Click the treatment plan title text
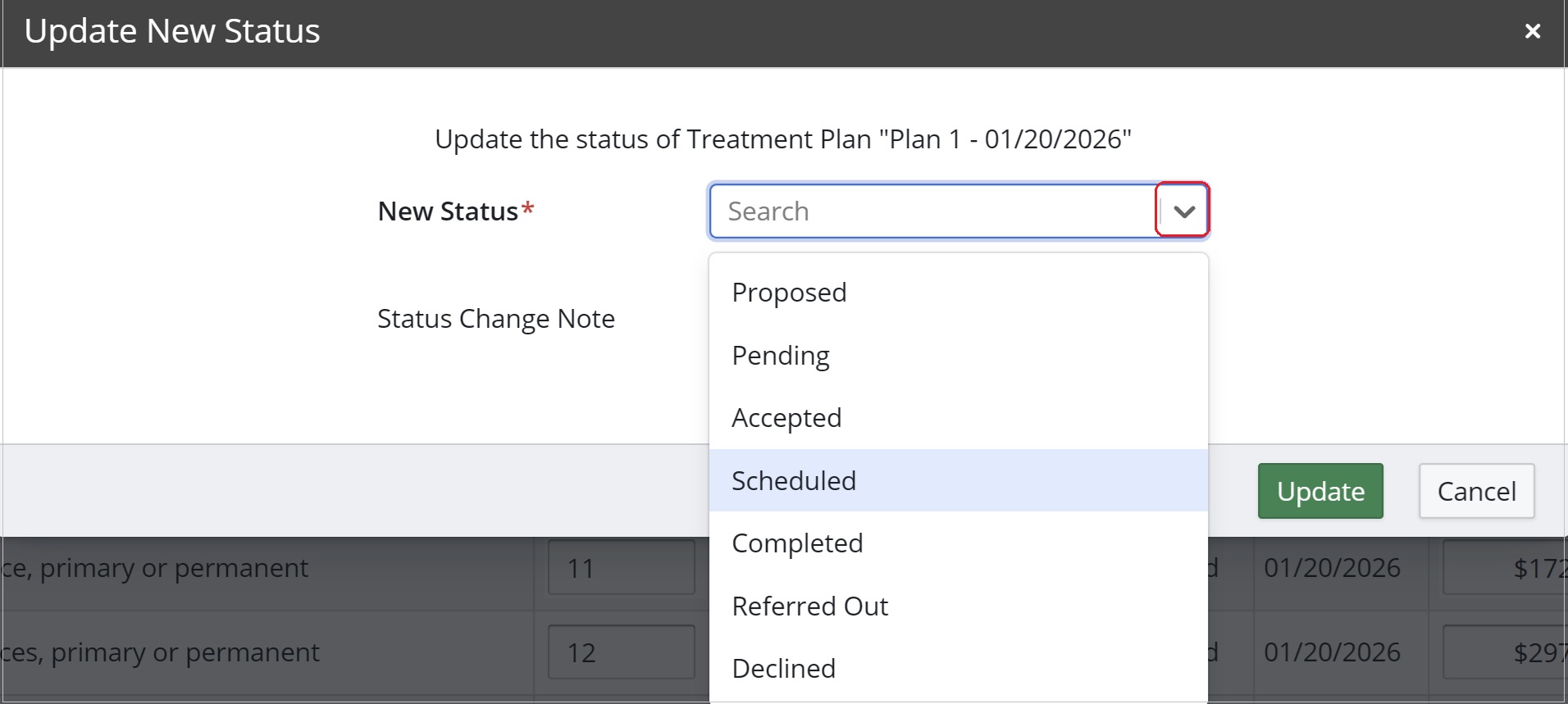This screenshot has width=1568, height=704. [x=783, y=139]
